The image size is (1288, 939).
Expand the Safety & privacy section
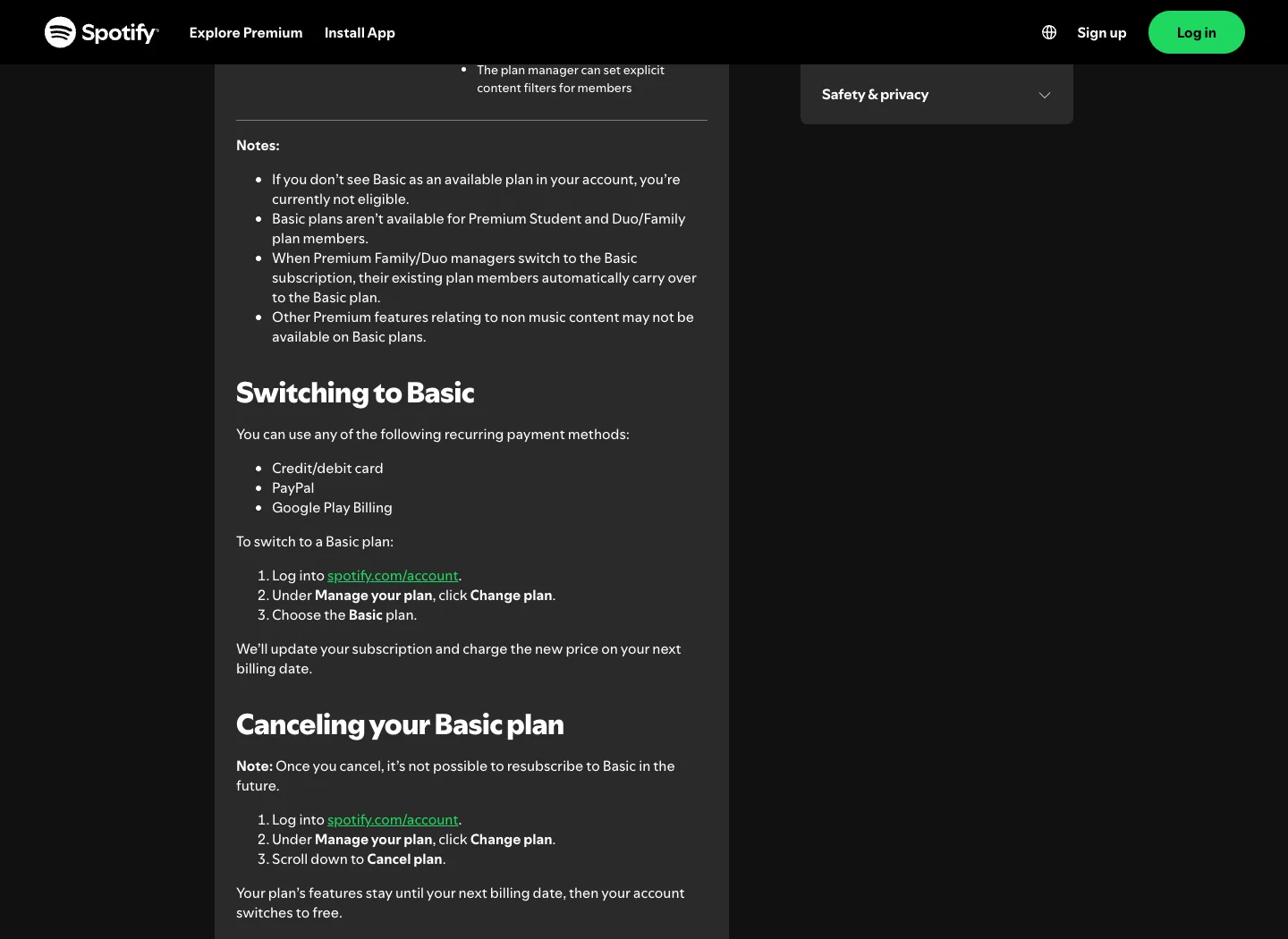tap(936, 95)
